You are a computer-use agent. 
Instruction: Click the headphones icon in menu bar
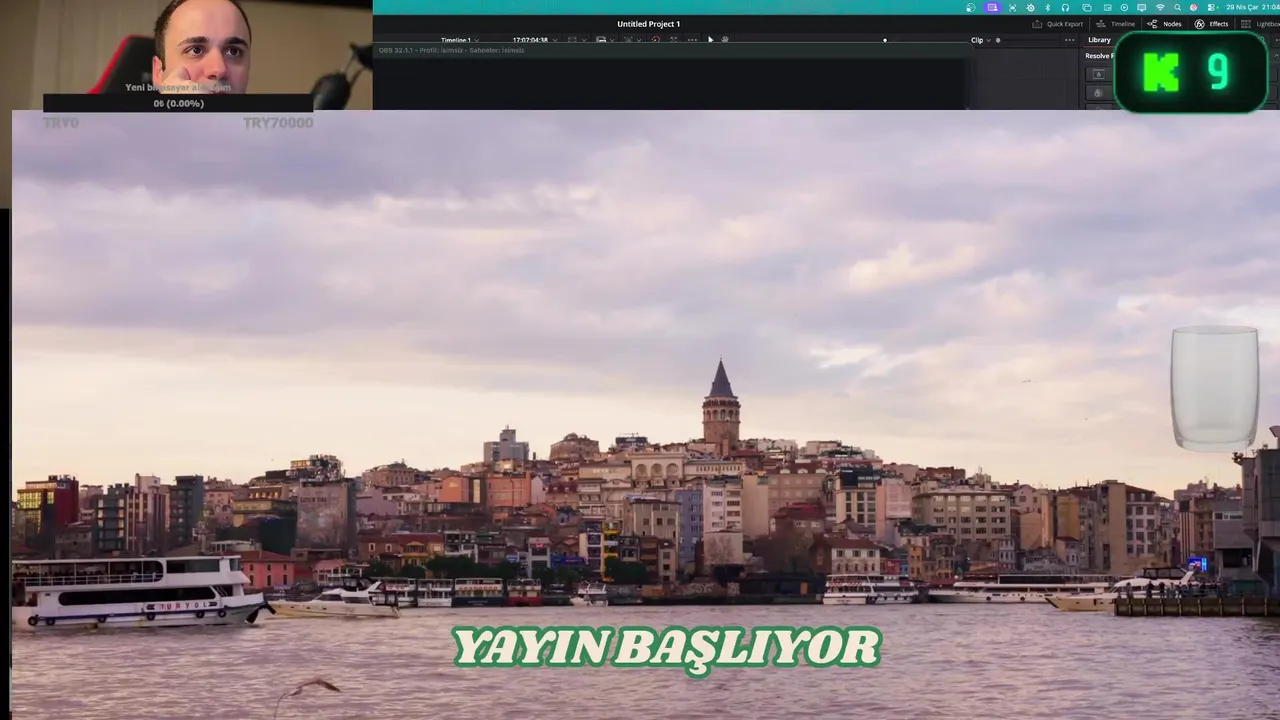click(x=1065, y=7)
